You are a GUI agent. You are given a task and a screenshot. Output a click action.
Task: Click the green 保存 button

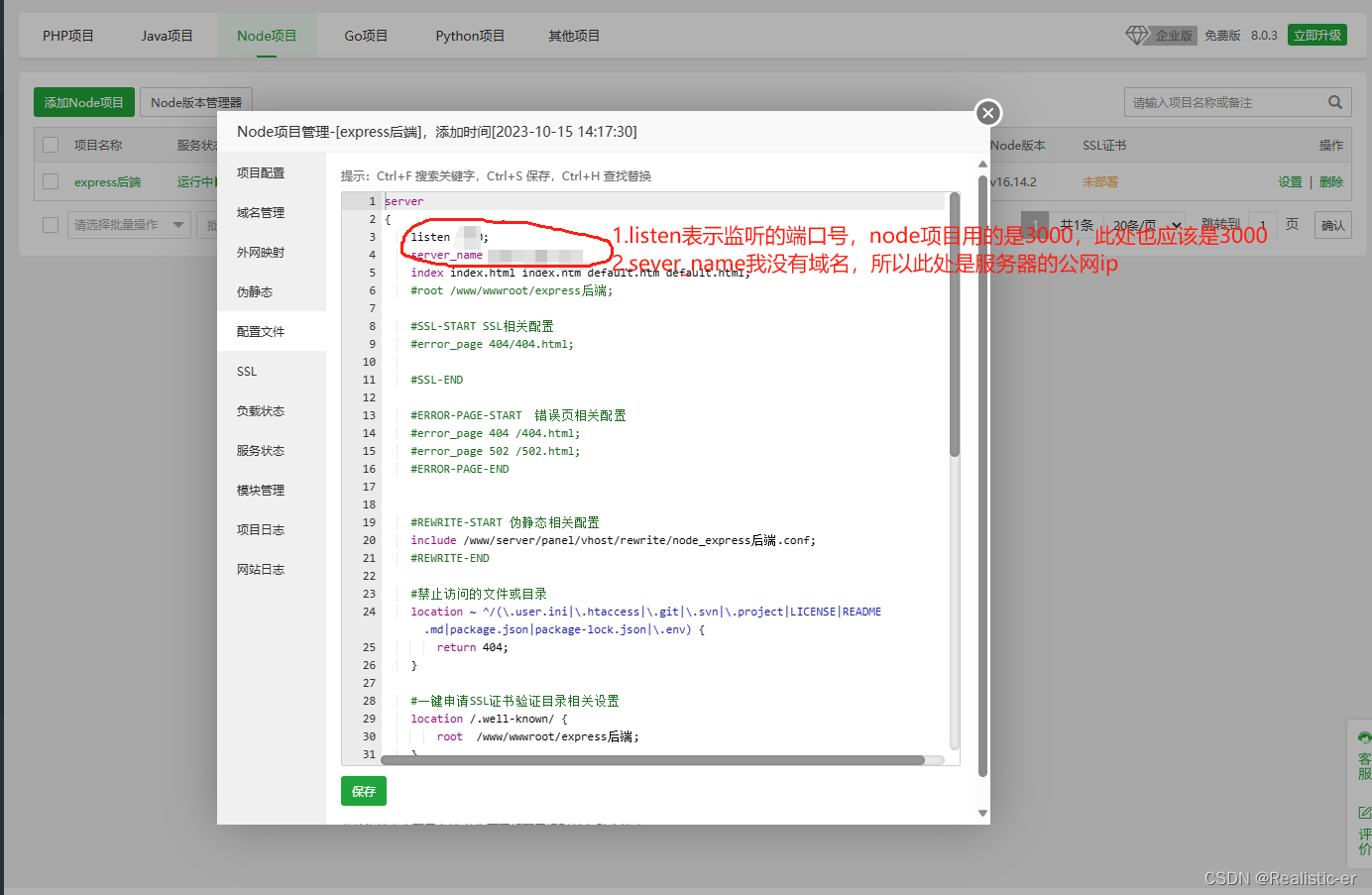364,791
